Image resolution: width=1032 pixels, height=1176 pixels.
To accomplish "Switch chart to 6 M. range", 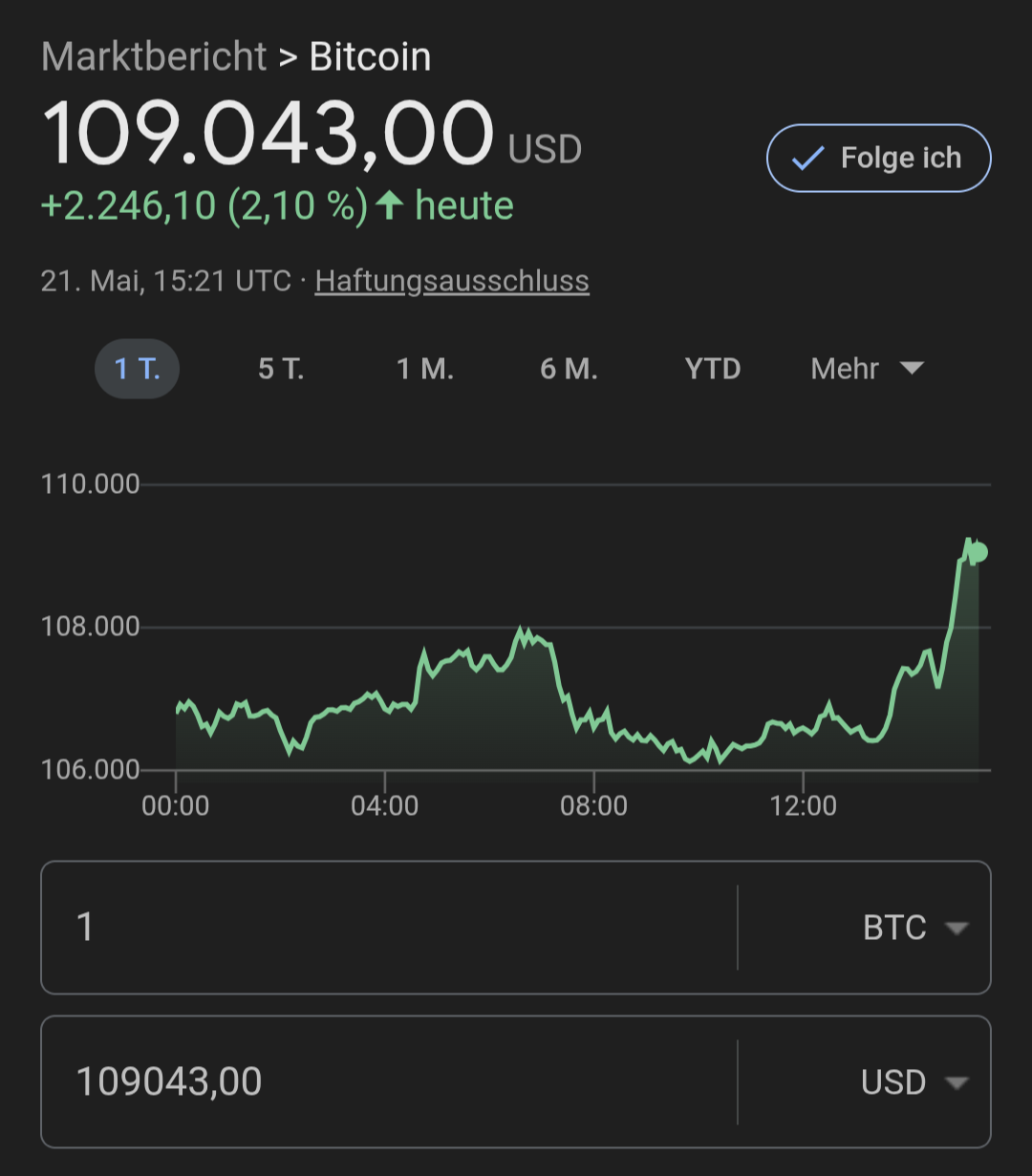I will (569, 369).
